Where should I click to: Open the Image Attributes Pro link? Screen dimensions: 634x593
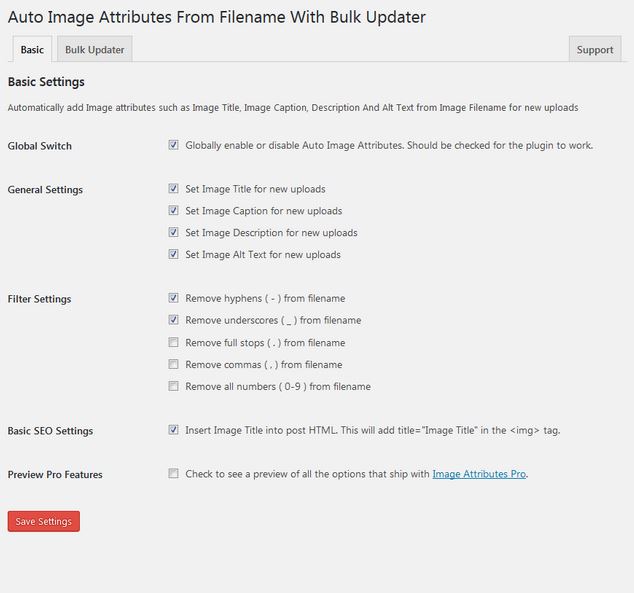point(479,474)
